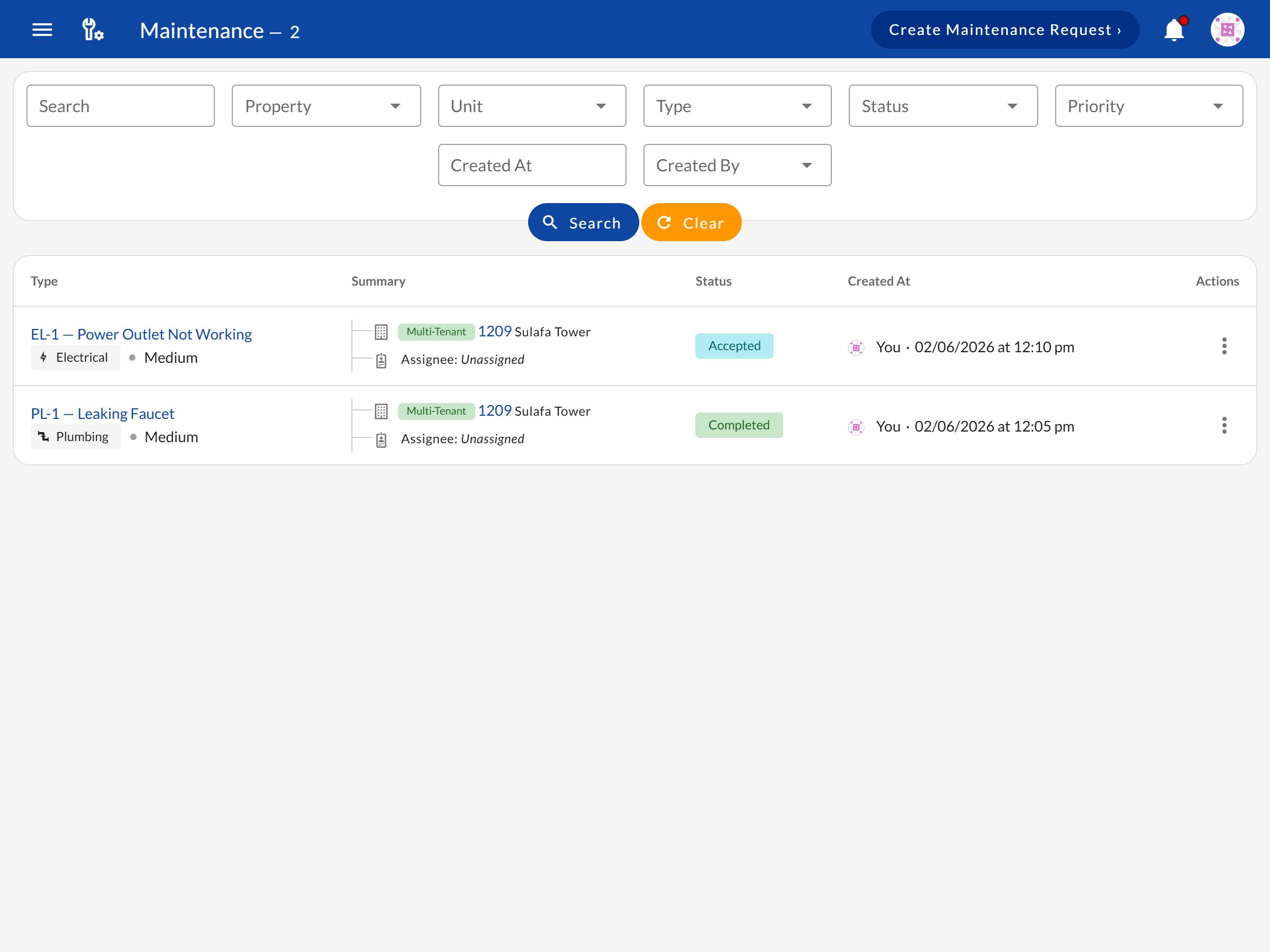
Task: Click Multi-Tenant tag in EL-1 row
Action: (436, 332)
